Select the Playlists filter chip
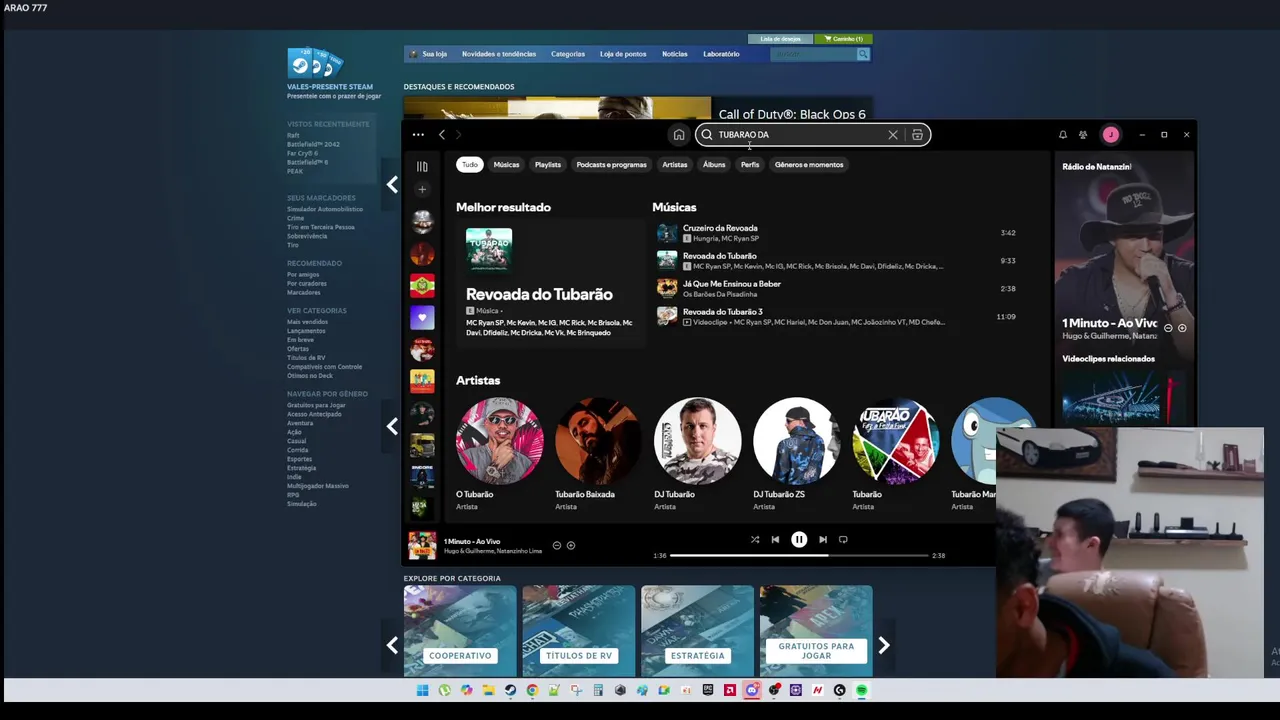 pyautogui.click(x=548, y=164)
